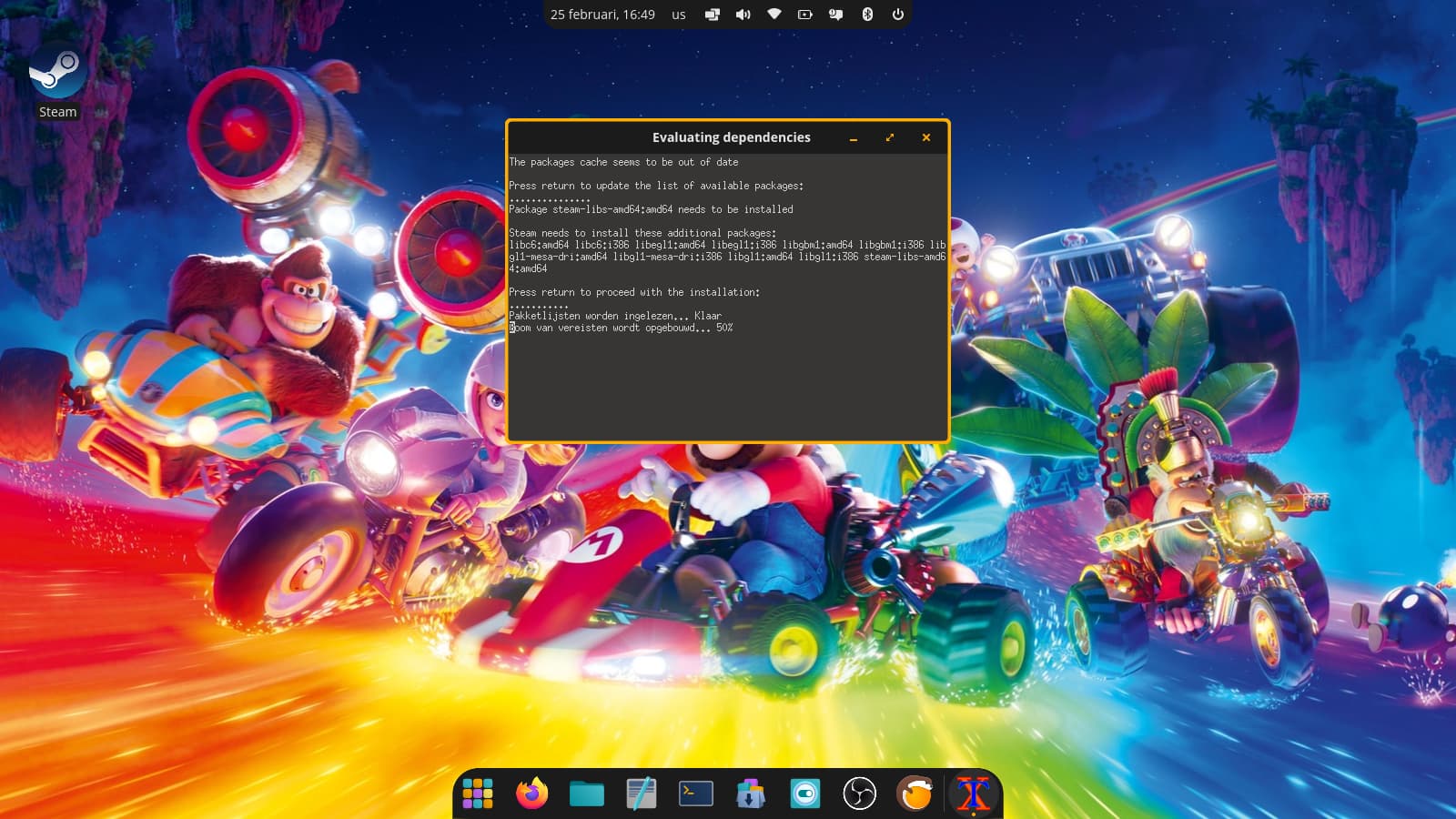Viewport: 1456px width, 819px height.
Task: Launch OBS Studio from the dock
Action: click(x=860, y=794)
